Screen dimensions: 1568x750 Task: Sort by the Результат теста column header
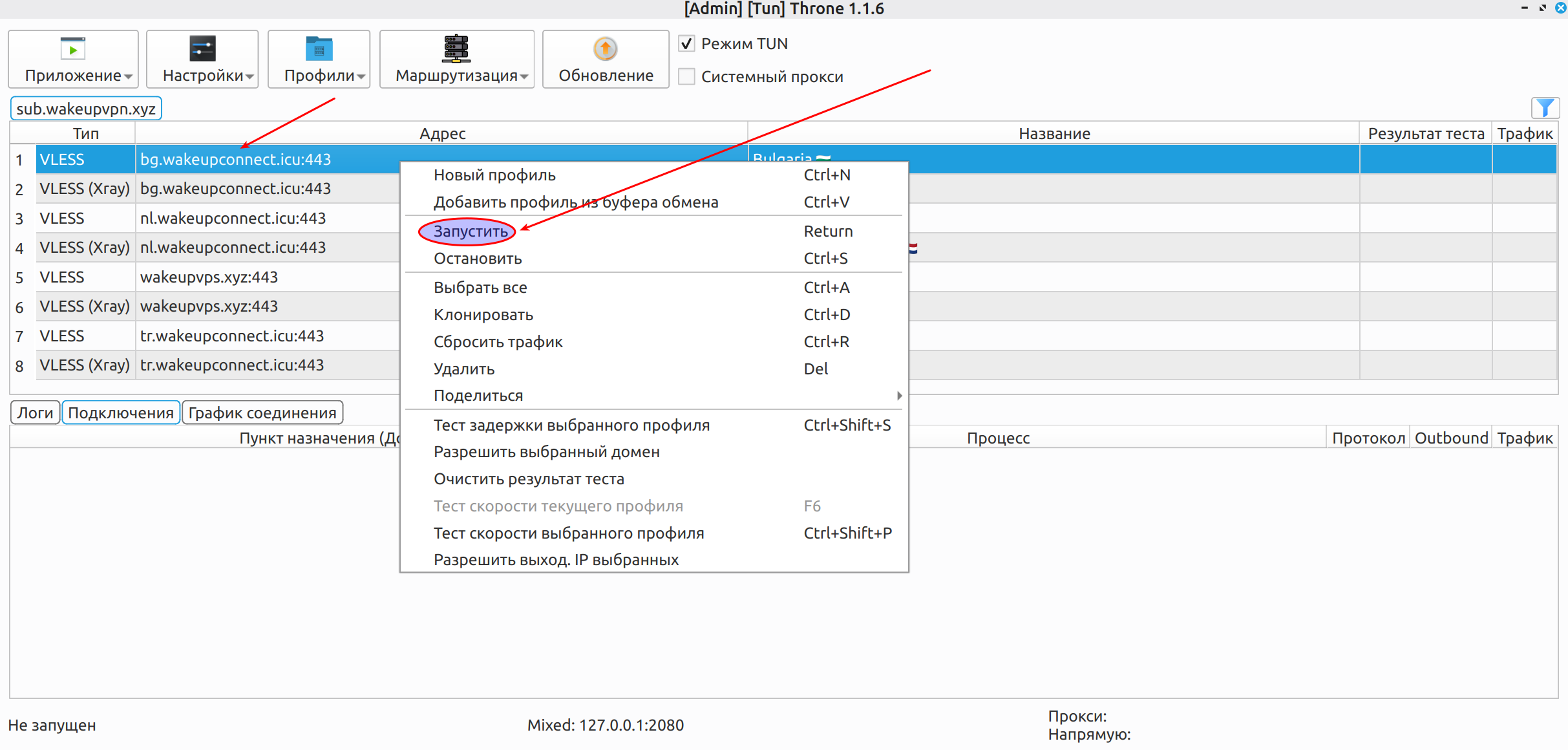[x=1426, y=133]
